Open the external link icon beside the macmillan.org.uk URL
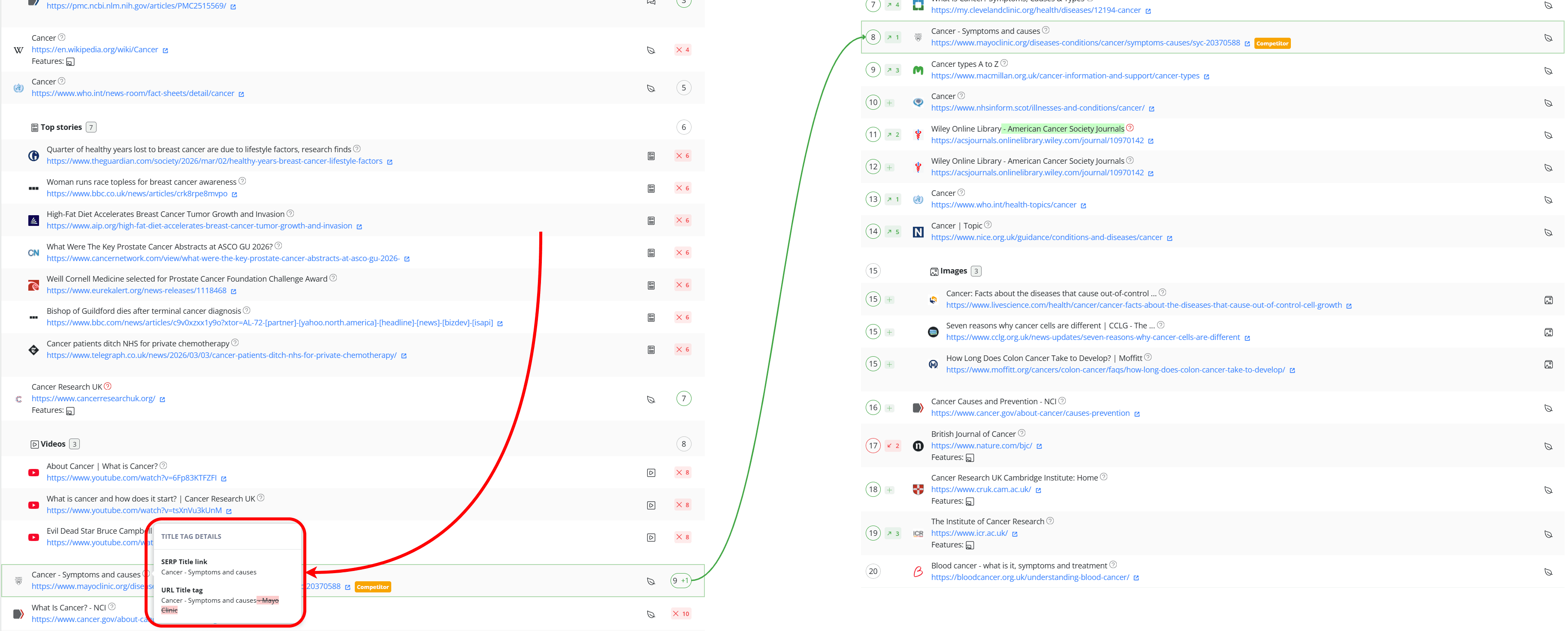The height and width of the screenshot is (631, 1568). coord(1206,77)
